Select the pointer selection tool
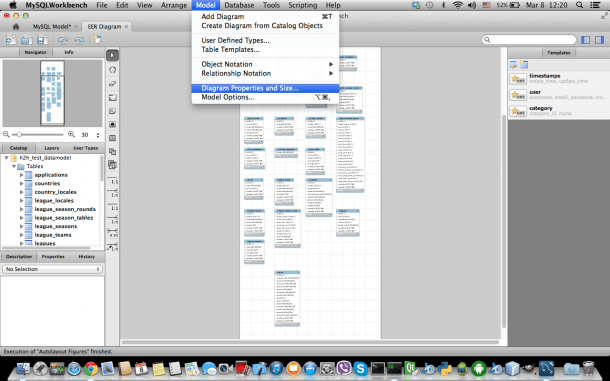 tap(112, 55)
